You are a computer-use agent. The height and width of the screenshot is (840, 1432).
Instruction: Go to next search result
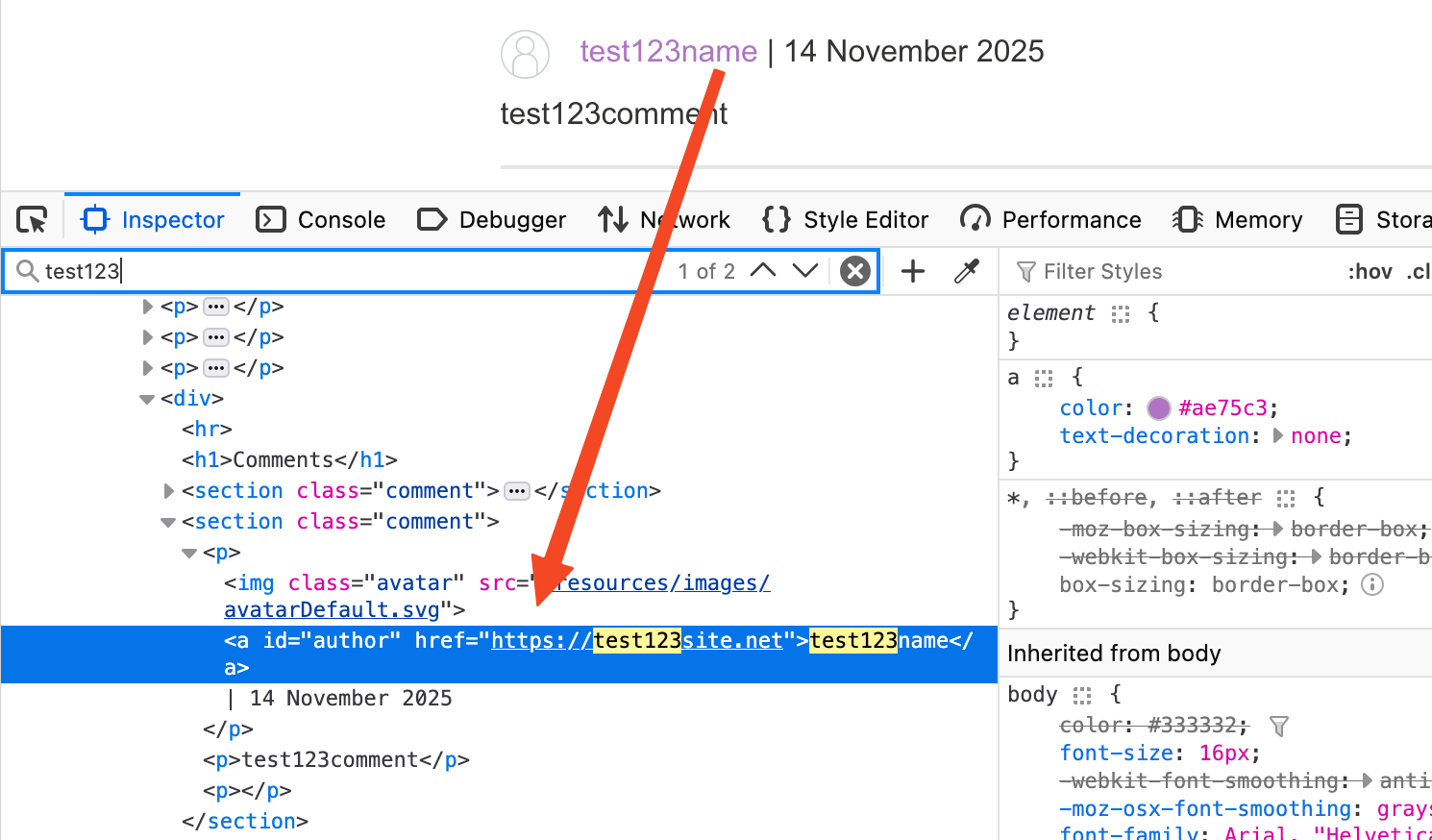pyautogui.click(x=805, y=270)
